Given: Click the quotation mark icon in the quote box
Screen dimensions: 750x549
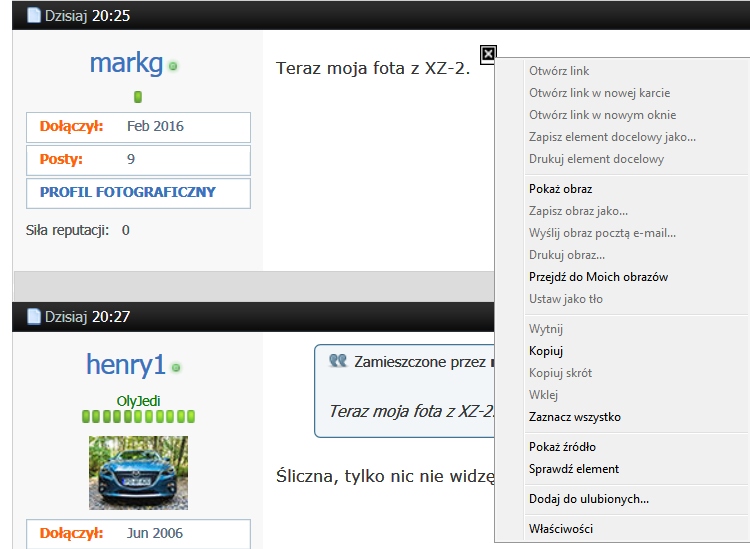Looking at the screenshot, I should click(338, 361).
